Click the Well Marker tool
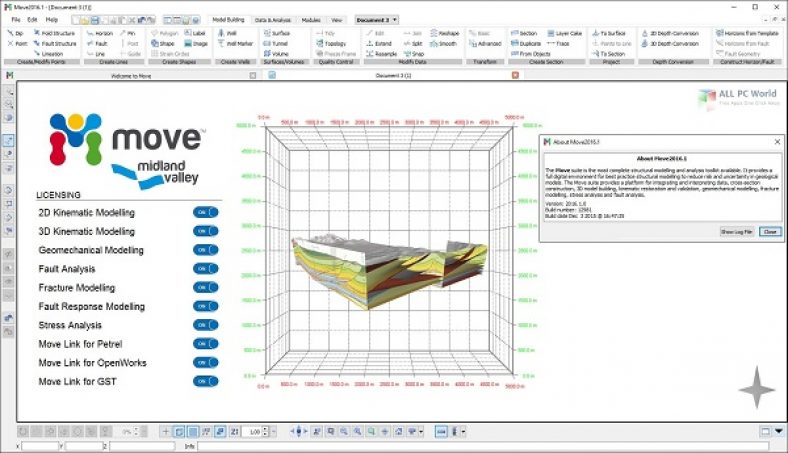 pos(237,44)
